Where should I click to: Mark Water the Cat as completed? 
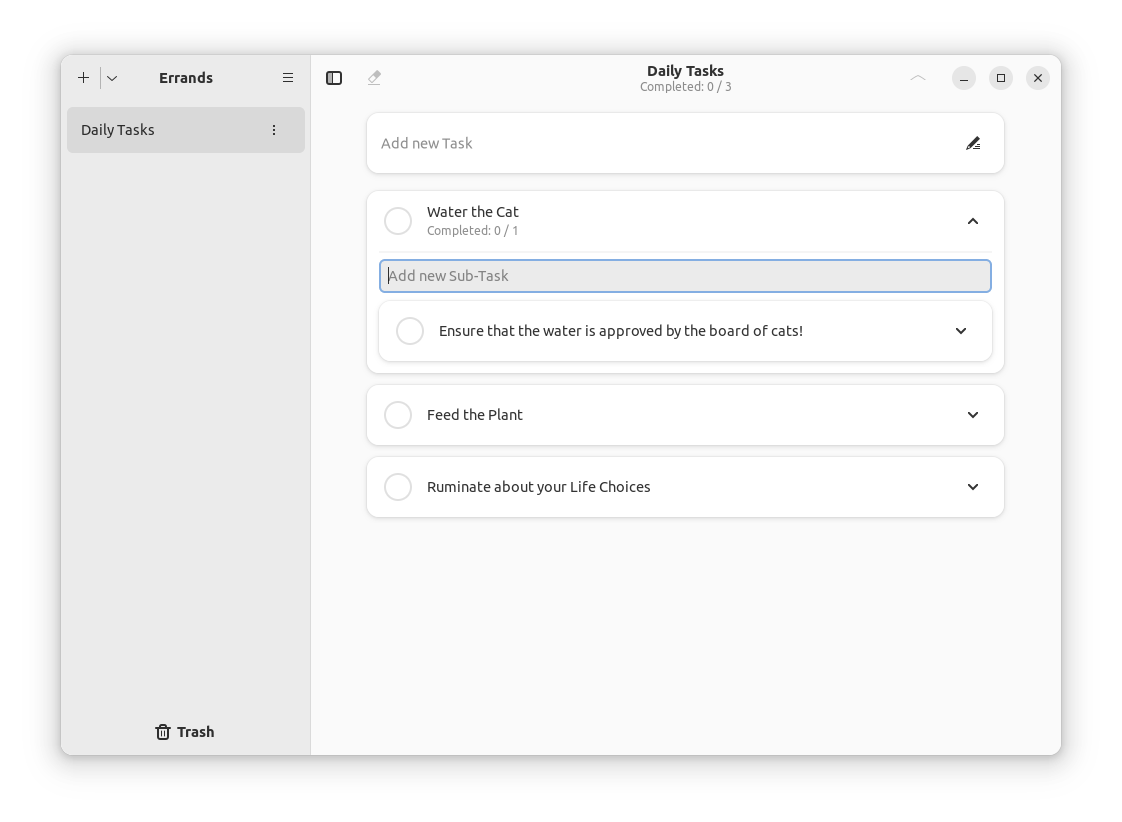pyautogui.click(x=398, y=220)
